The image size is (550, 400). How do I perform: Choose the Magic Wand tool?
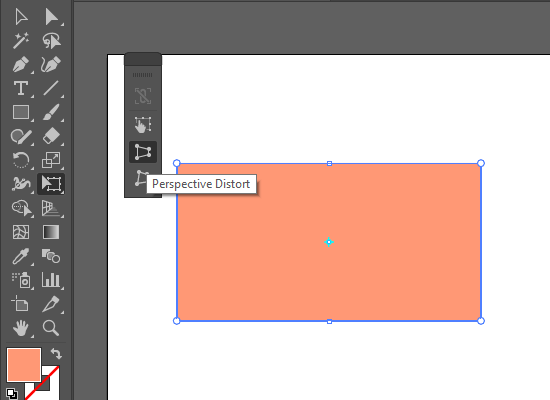coord(21,41)
